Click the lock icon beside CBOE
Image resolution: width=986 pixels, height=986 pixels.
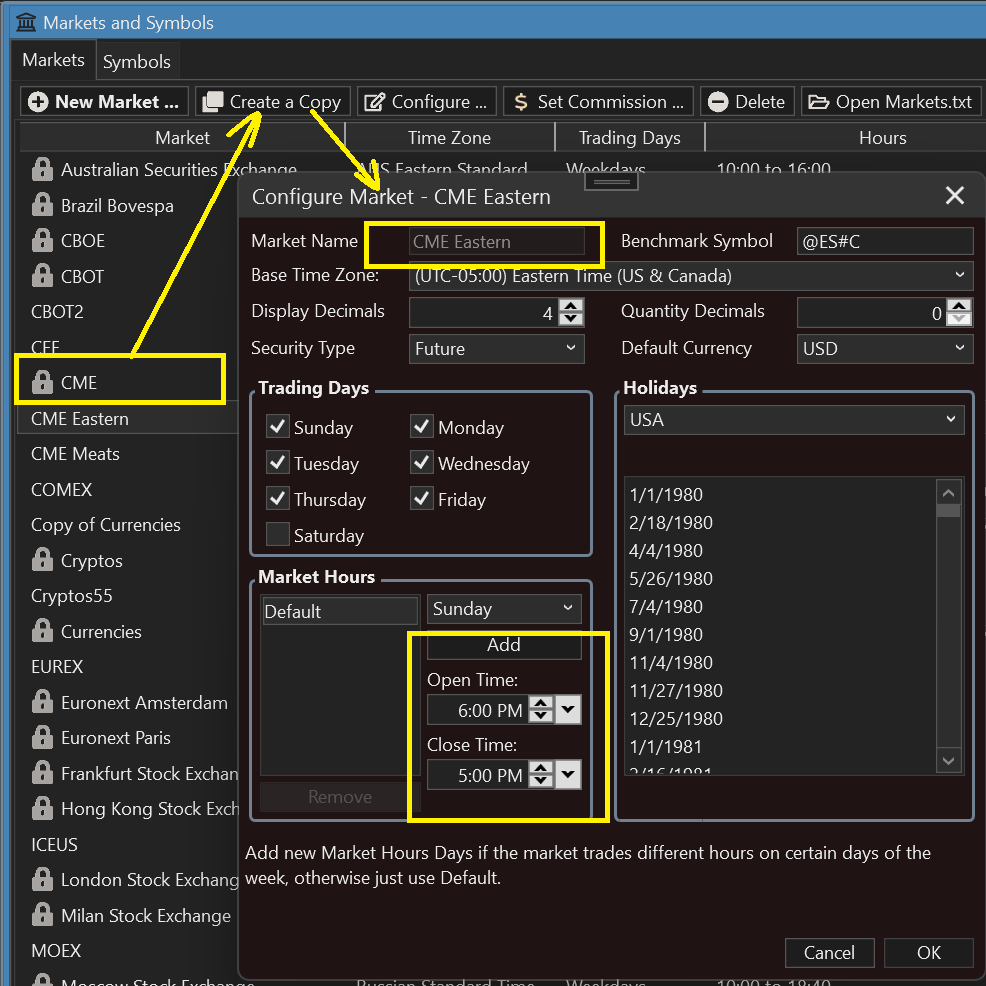click(42, 240)
